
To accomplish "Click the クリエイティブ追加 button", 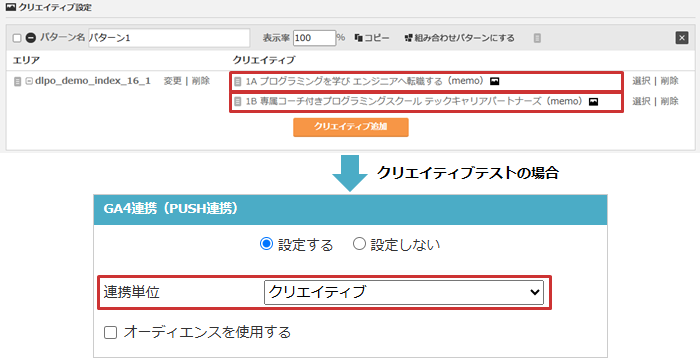I will pos(351,127).
